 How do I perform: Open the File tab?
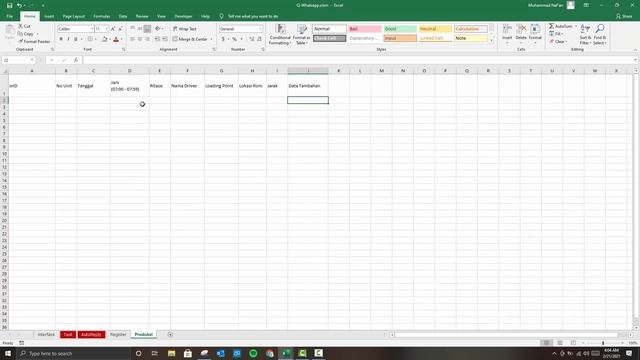pos(10,16)
